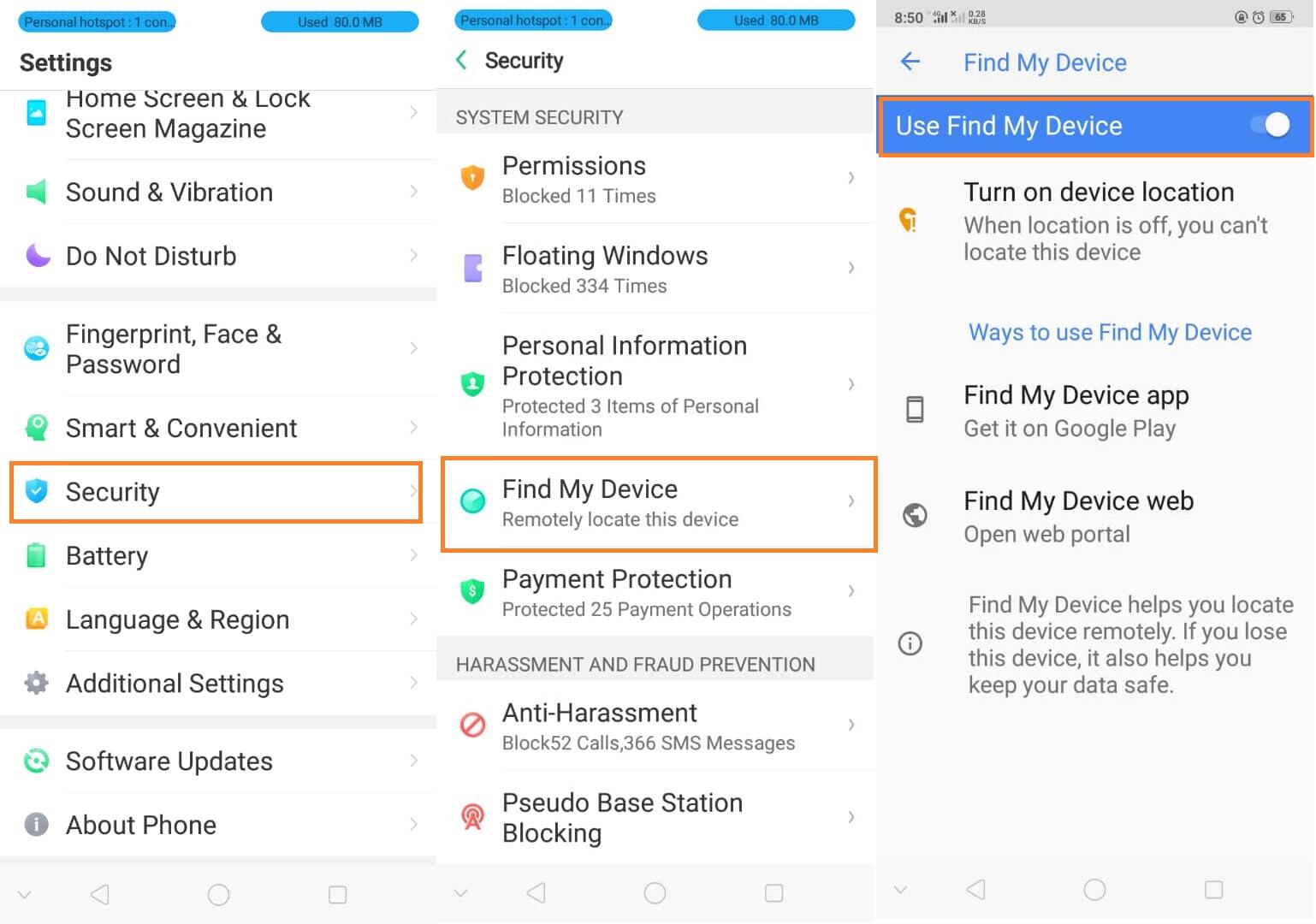
Task: Select Language & Region settings entry
Action: click(178, 619)
